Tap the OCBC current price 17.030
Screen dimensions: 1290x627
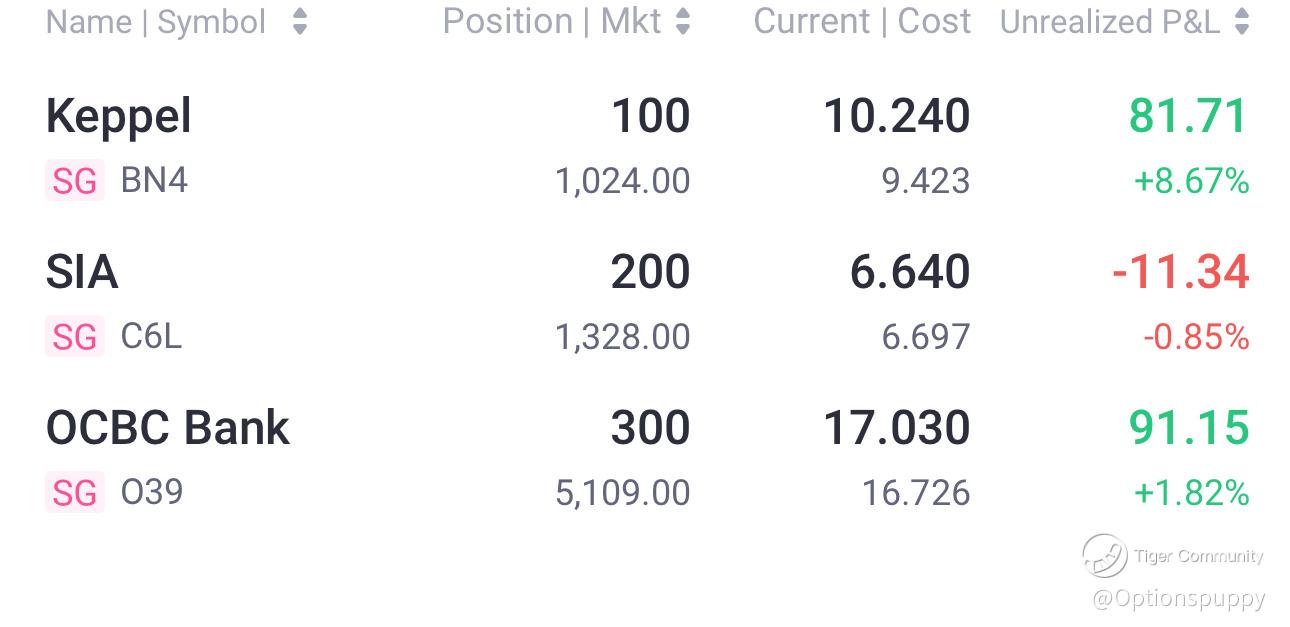896,428
